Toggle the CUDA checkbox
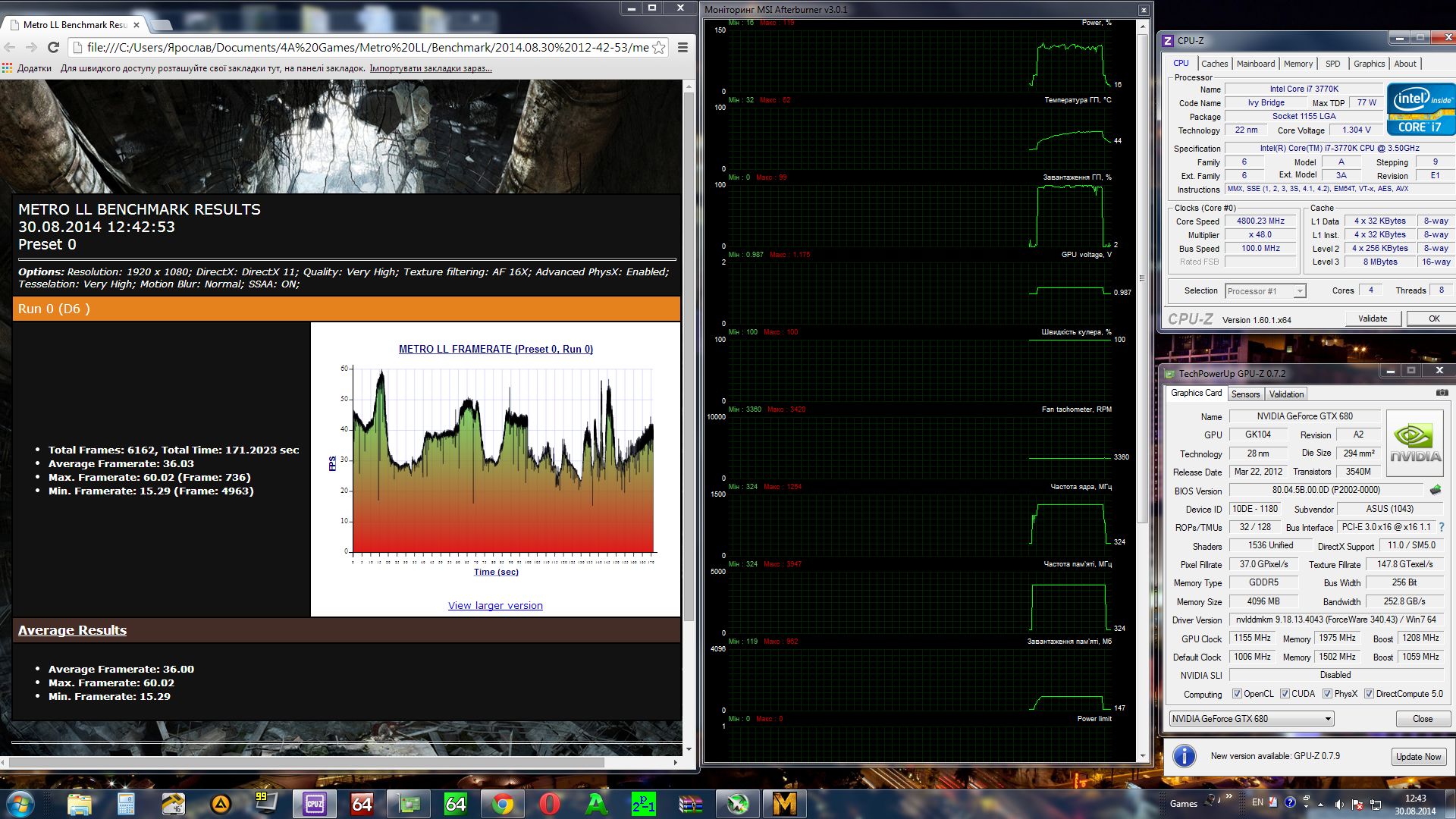 1285,694
